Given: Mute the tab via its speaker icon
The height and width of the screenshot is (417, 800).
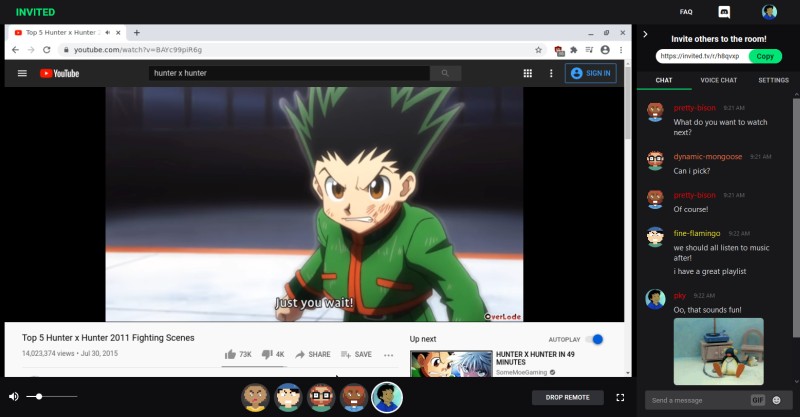Looking at the screenshot, I should [x=108, y=33].
